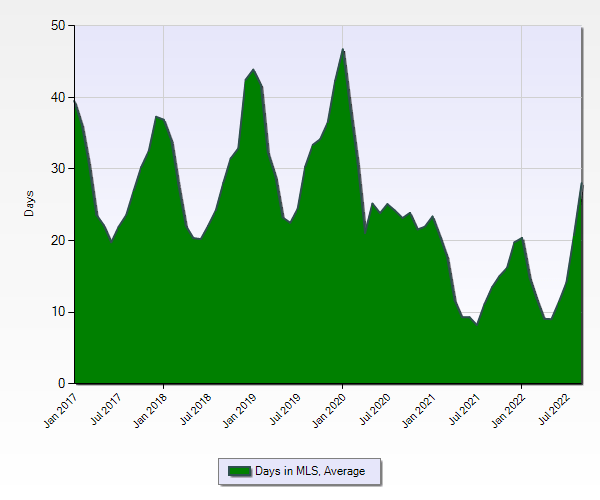Click the Jan 2018 x-axis label

151,409
